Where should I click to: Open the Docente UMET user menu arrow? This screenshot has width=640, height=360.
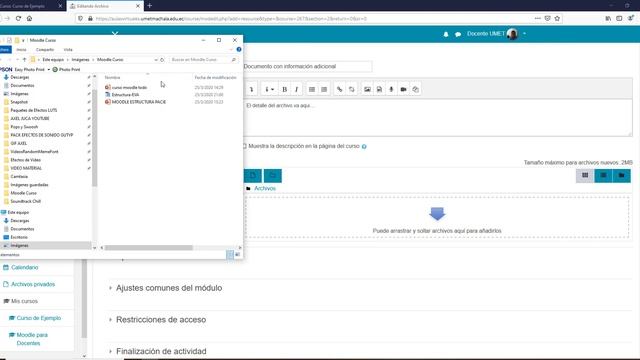pyautogui.click(x=524, y=34)
